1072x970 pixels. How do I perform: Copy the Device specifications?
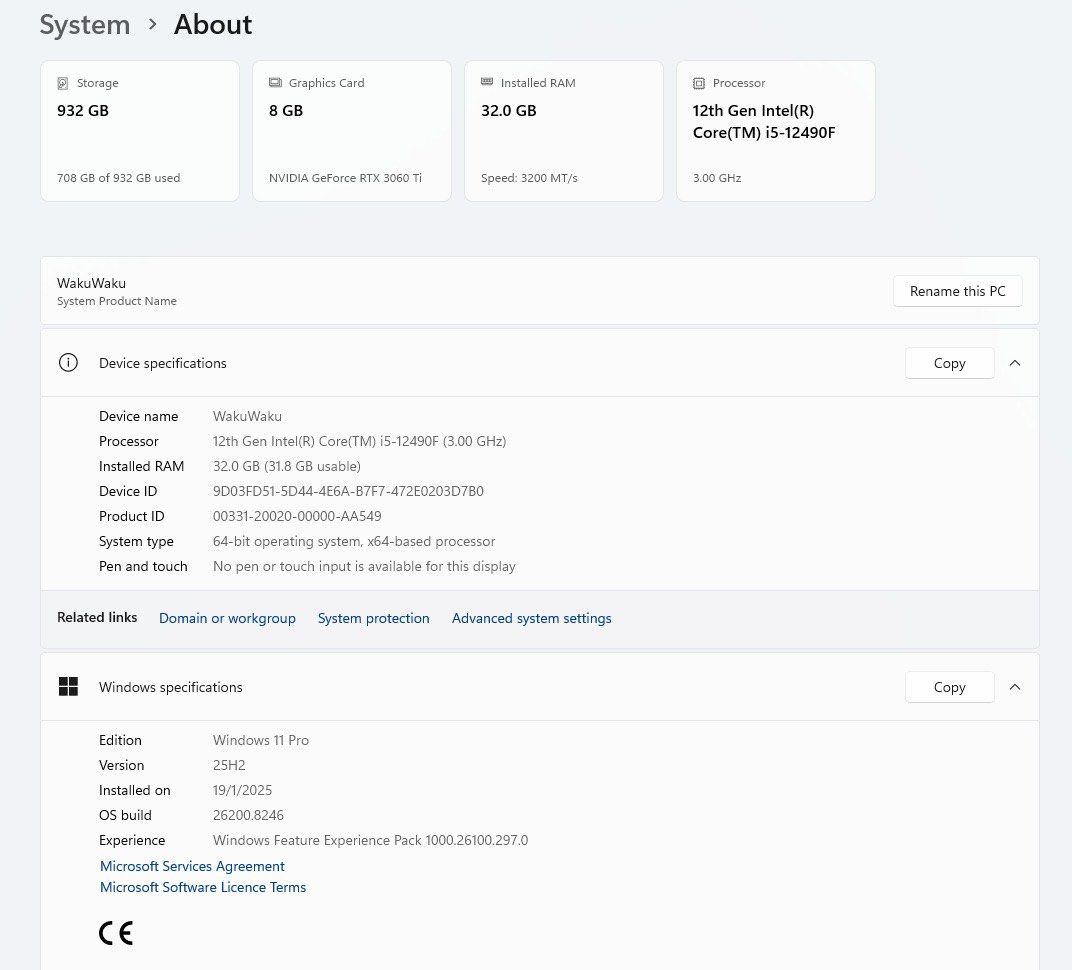pos(950,363)
